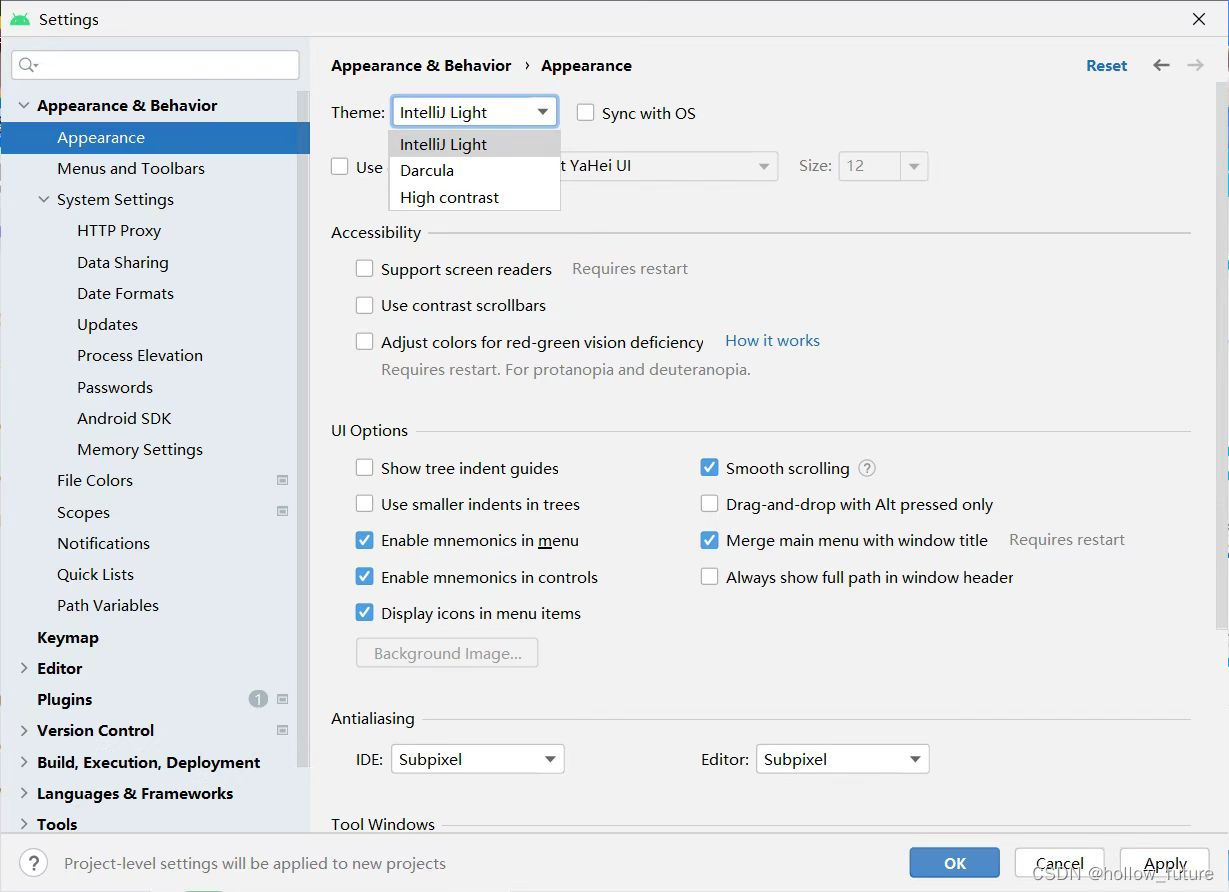This screenshot has width=1229, height=892.
Task: Click the Plugins update count badge
Action: coord(258,699)
